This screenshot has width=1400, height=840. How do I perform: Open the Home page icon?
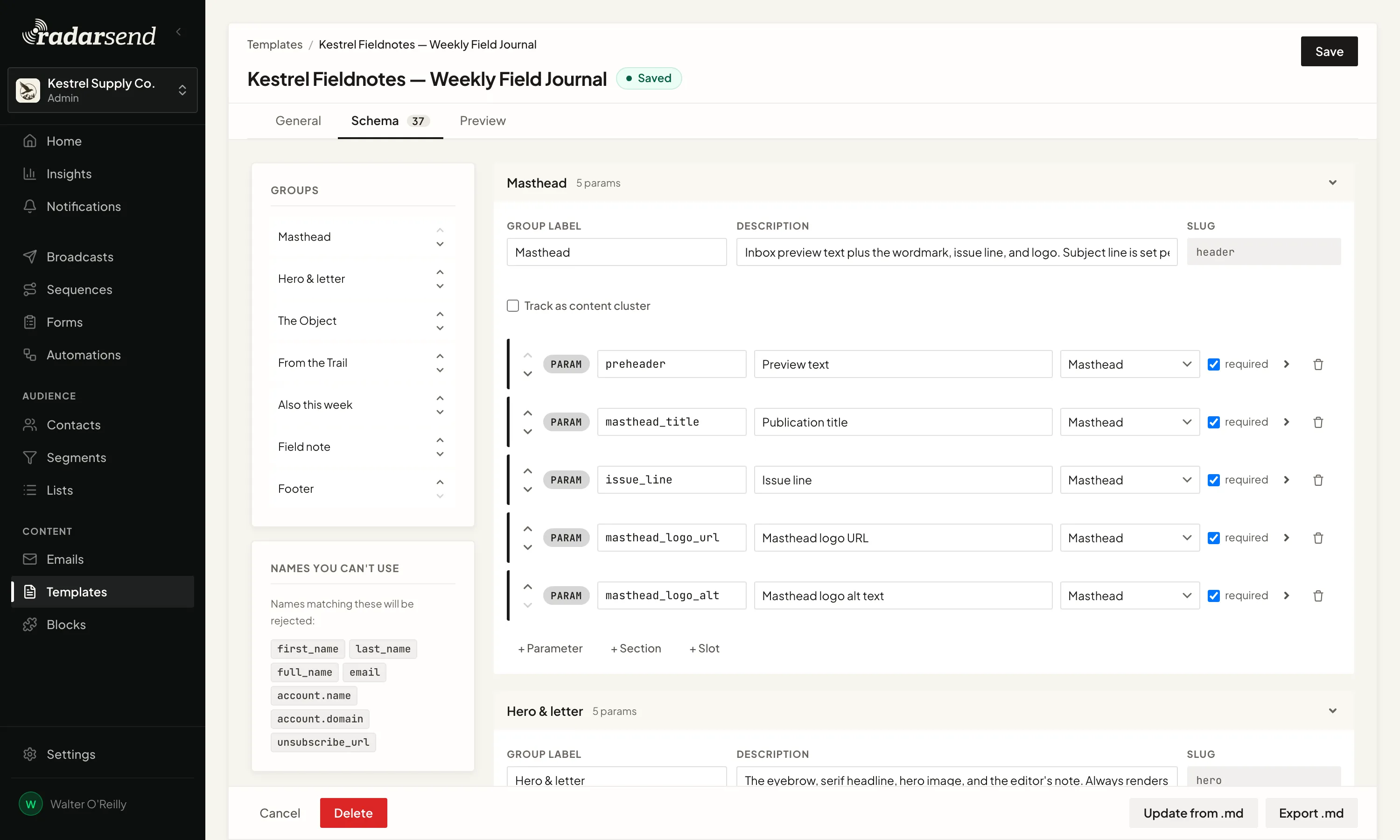pos(30,141)
